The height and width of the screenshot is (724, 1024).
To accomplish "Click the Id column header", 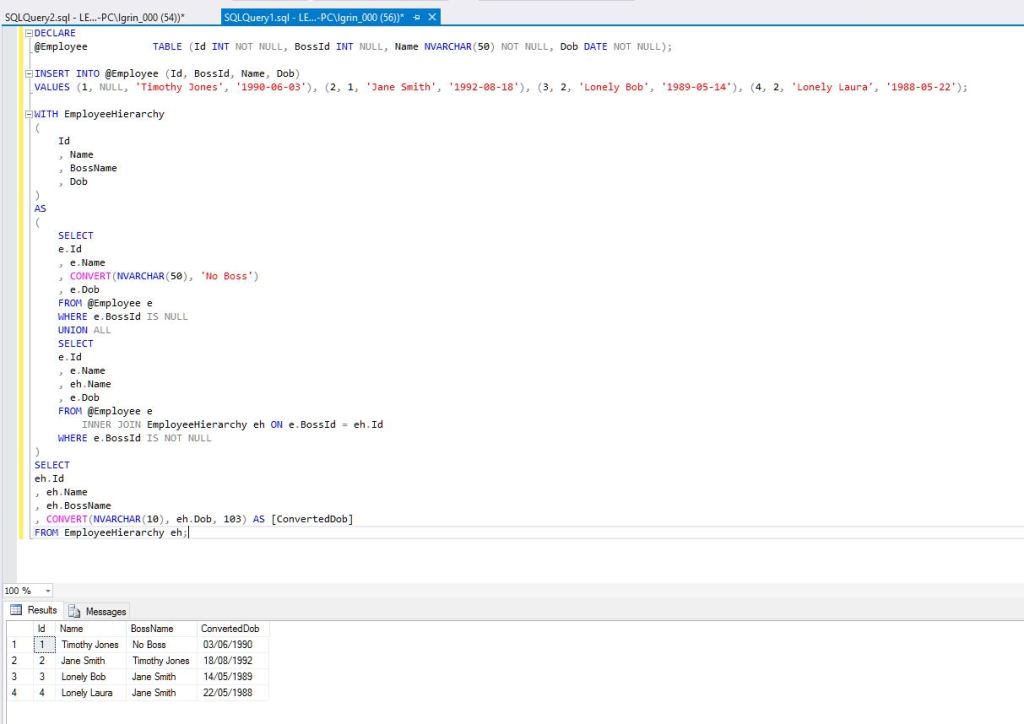I will tap(43, 628).
